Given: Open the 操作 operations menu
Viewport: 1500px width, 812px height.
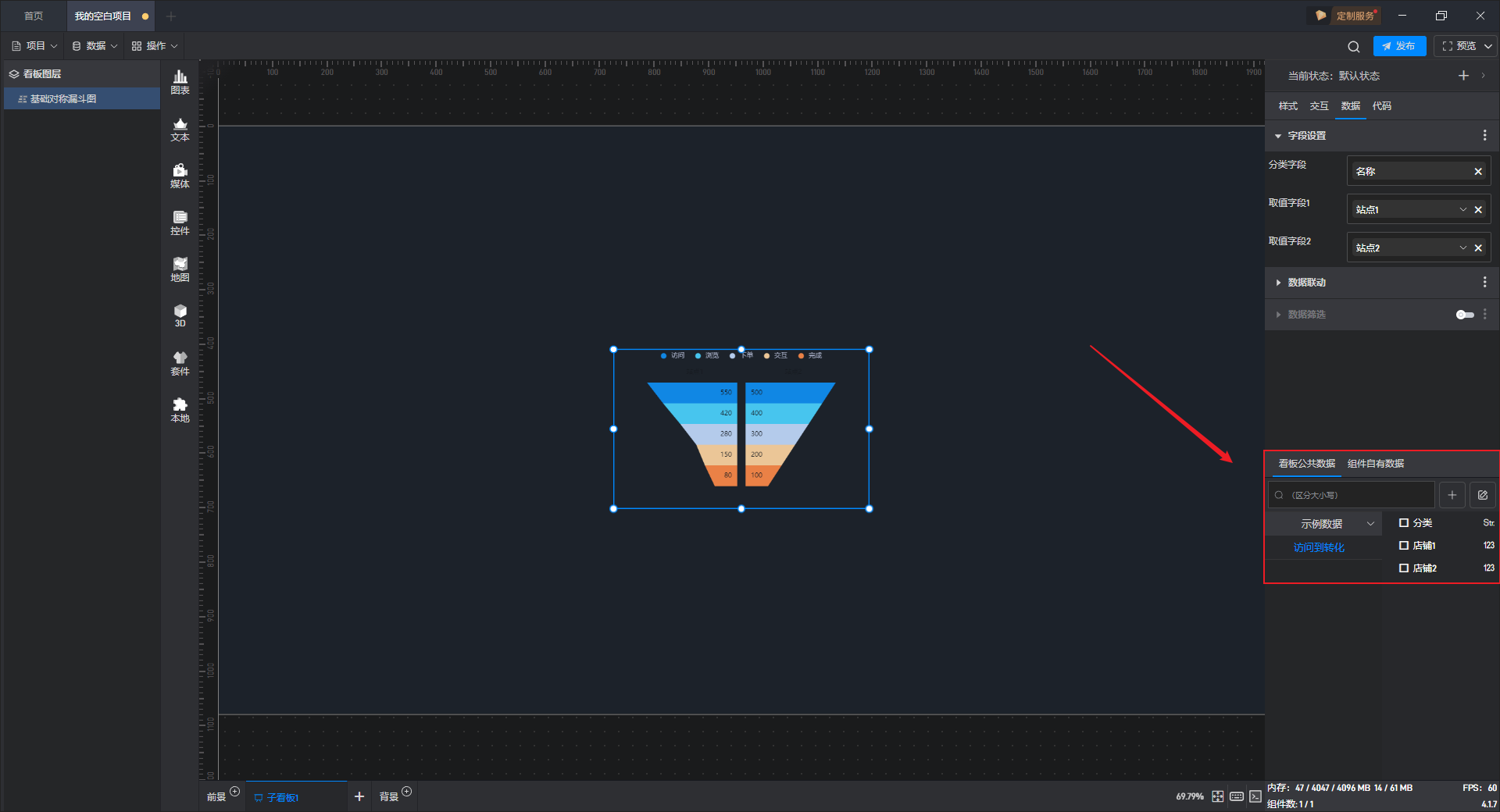Looking at the screenshot, I should pos(155,46).
